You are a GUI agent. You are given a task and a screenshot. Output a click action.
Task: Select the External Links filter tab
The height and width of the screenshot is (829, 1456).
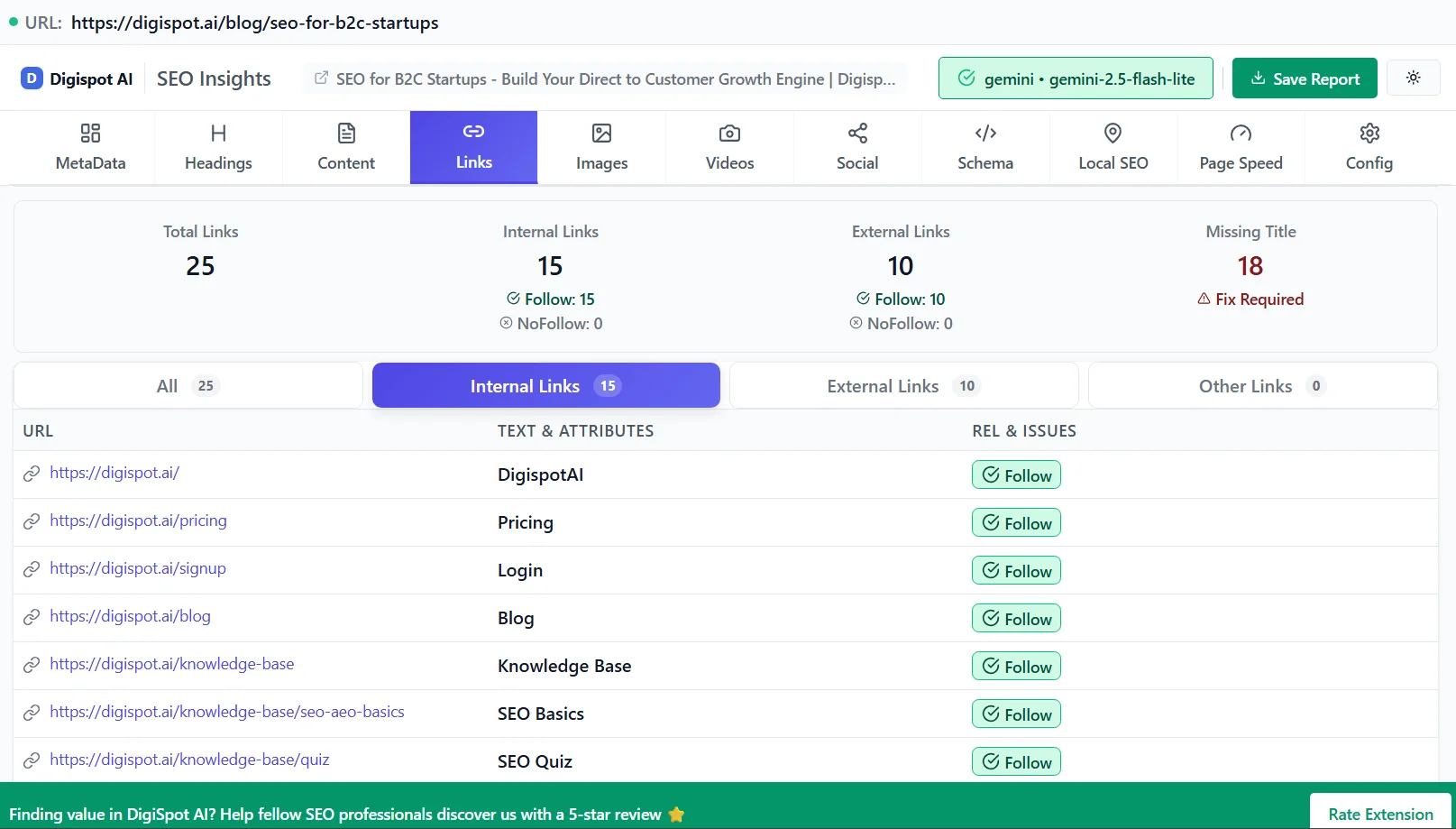(x=903, y=385)
